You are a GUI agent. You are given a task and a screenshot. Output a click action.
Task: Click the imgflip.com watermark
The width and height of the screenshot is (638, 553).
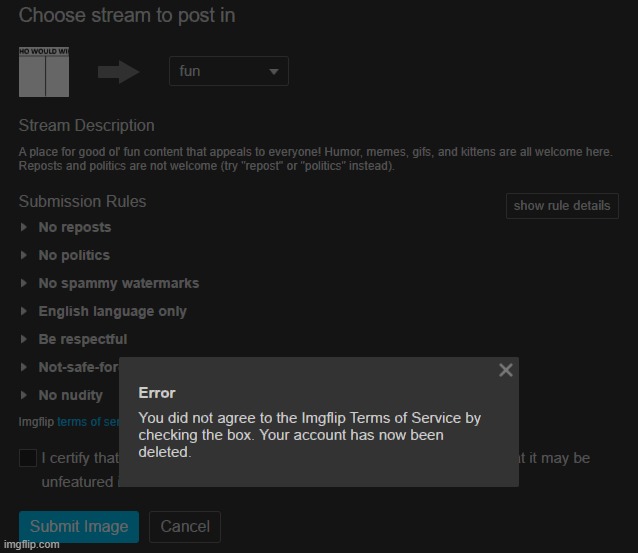click(x=32, y=544)
